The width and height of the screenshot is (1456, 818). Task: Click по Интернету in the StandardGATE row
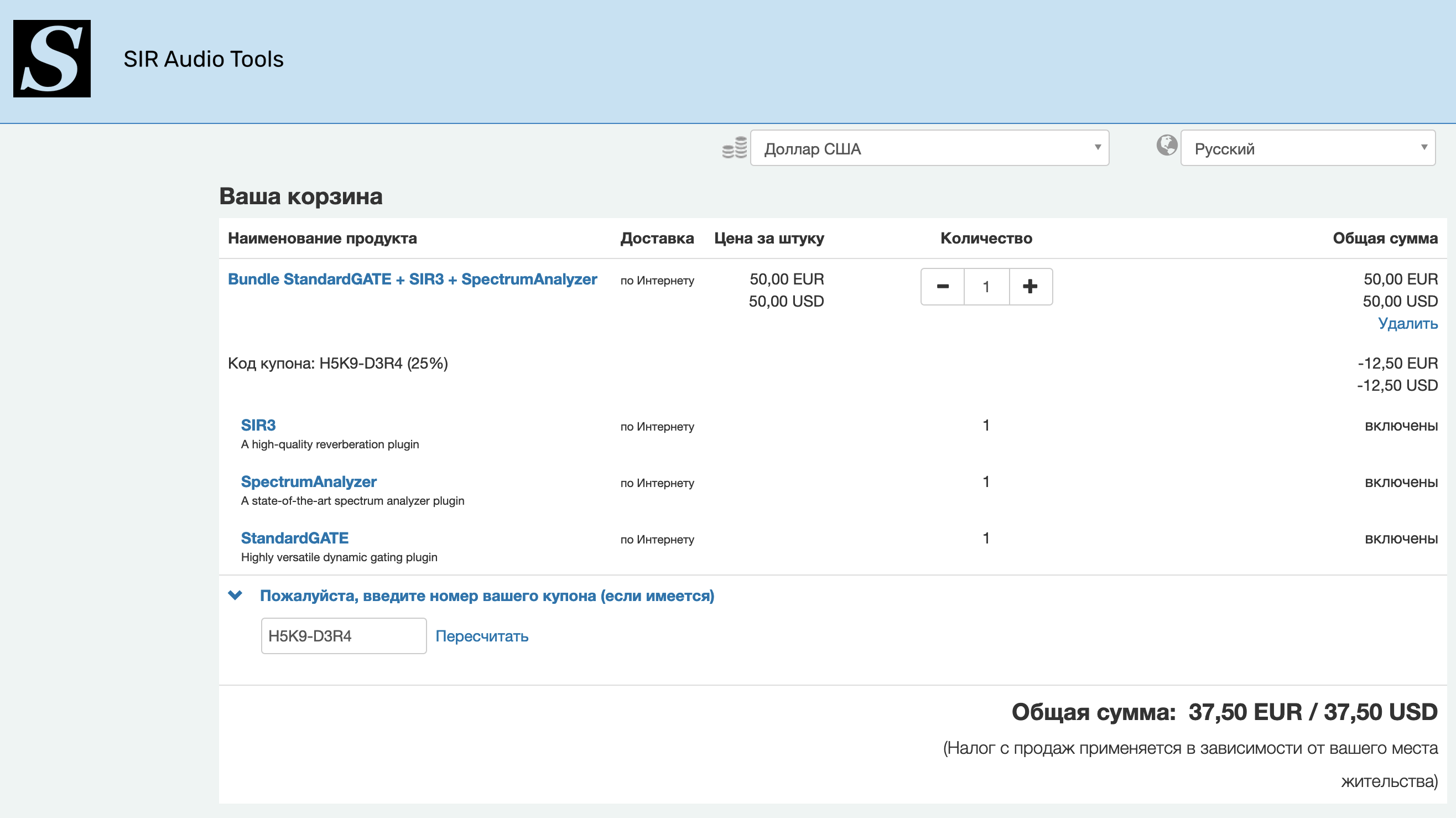tap(657, 540)
